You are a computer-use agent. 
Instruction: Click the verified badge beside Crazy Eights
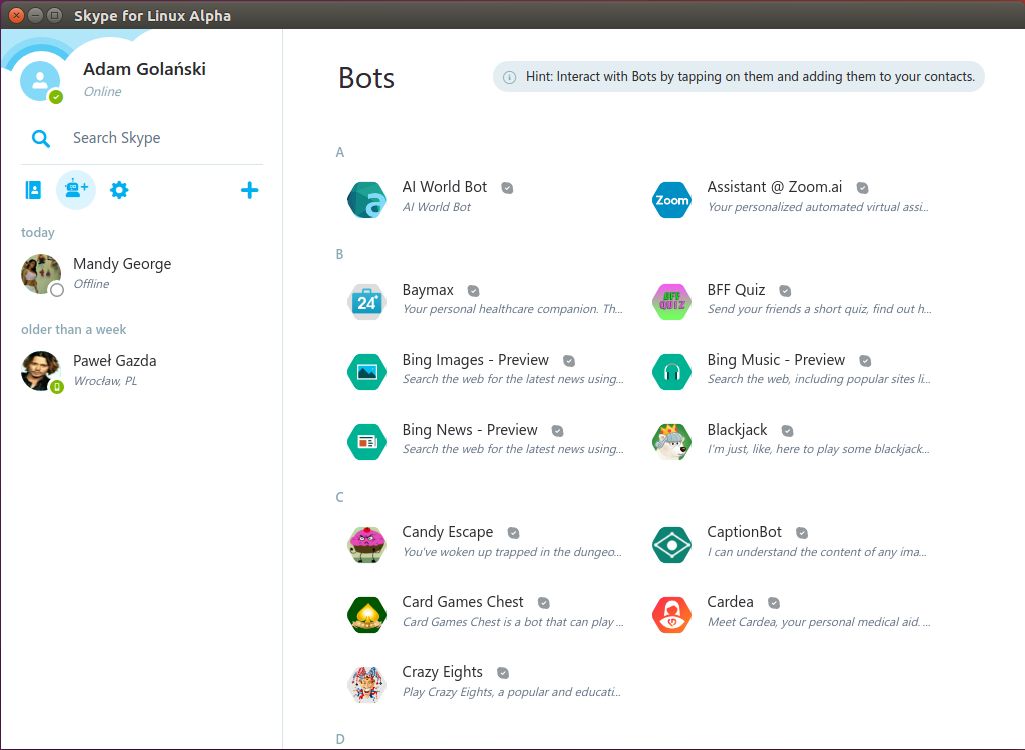(503, 673)
